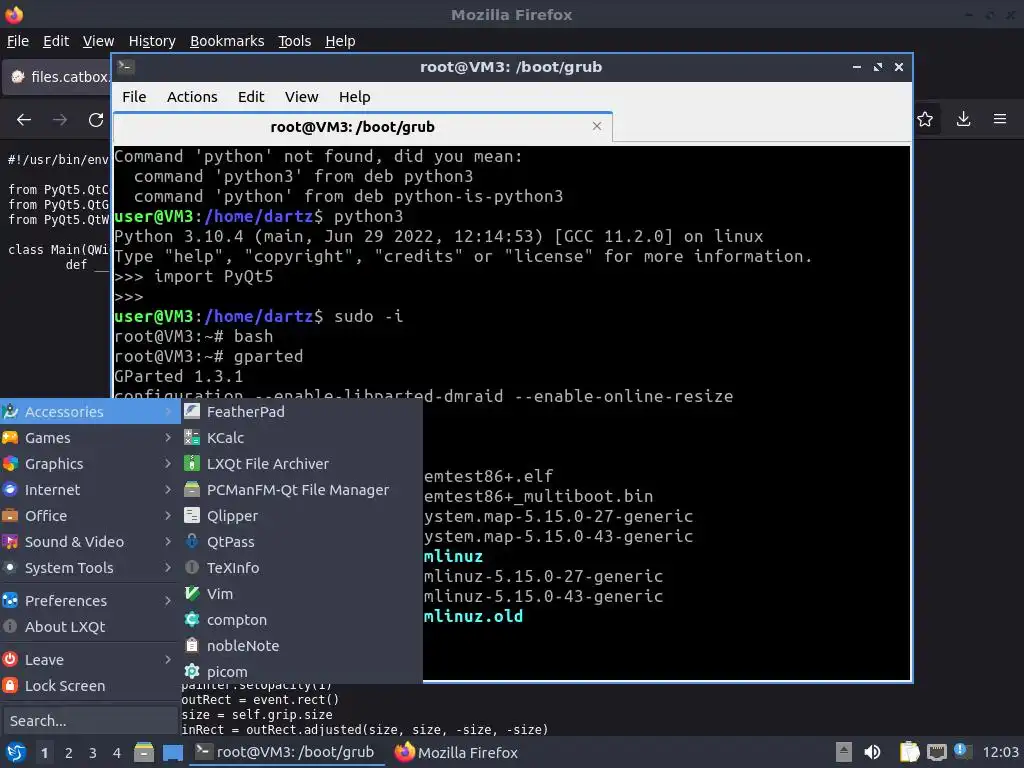The height and width of the screenshot is (768, 1024).
Task: Open Firefox Tools menu
Action: pos(295,41)
